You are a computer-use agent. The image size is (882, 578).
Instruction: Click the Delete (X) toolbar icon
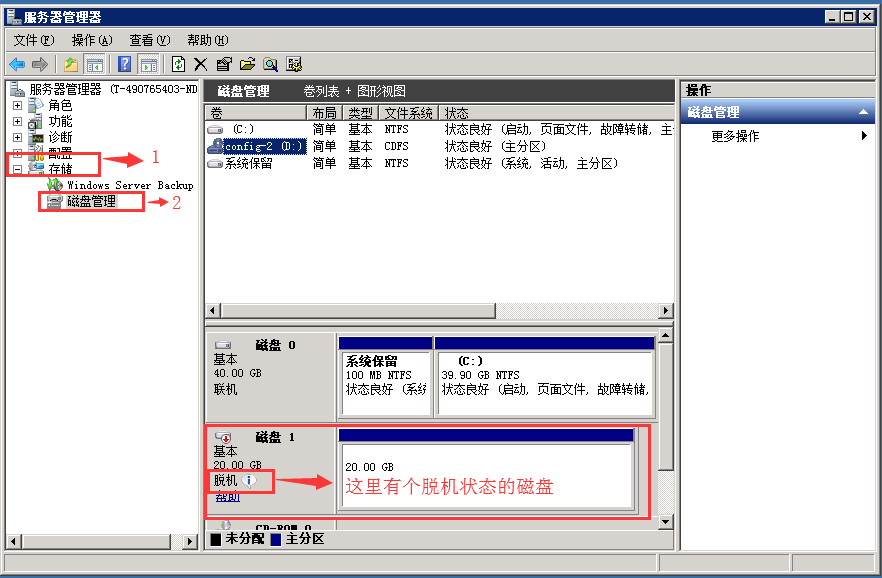tap(201, 63)
